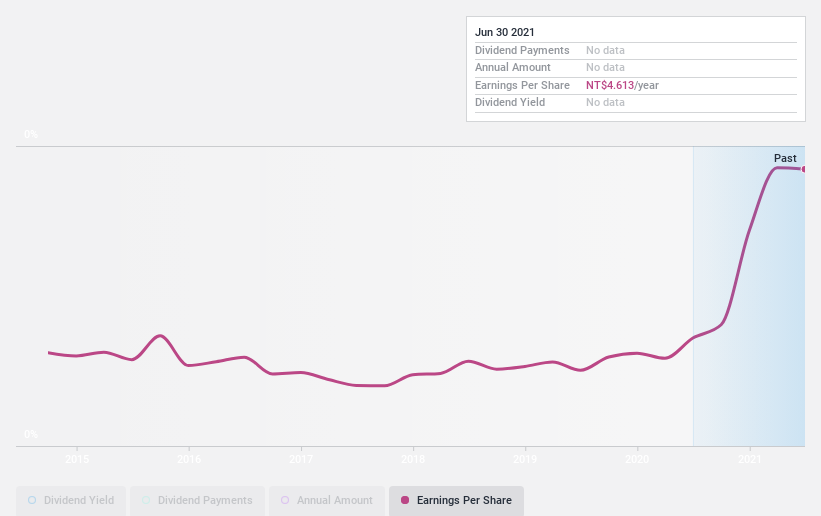Click the 2021 axis label
The width and height of the screenshot is (821, 516).
(750, 459)
